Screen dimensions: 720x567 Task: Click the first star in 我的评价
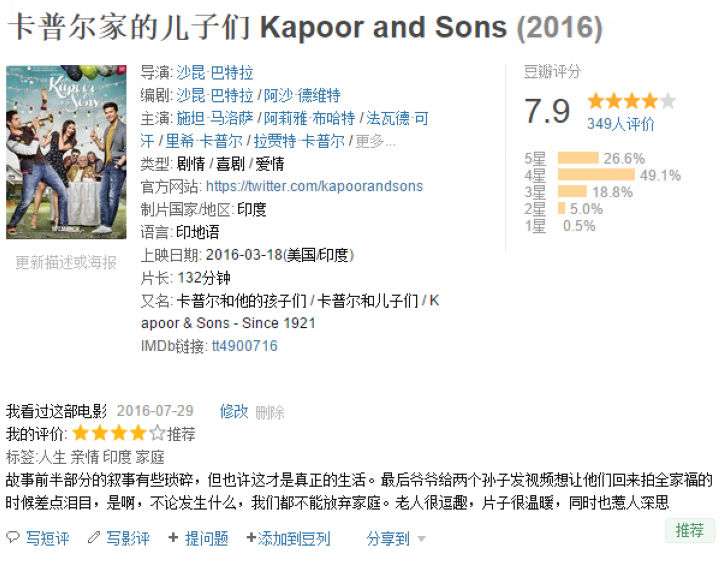coord(81,434)
